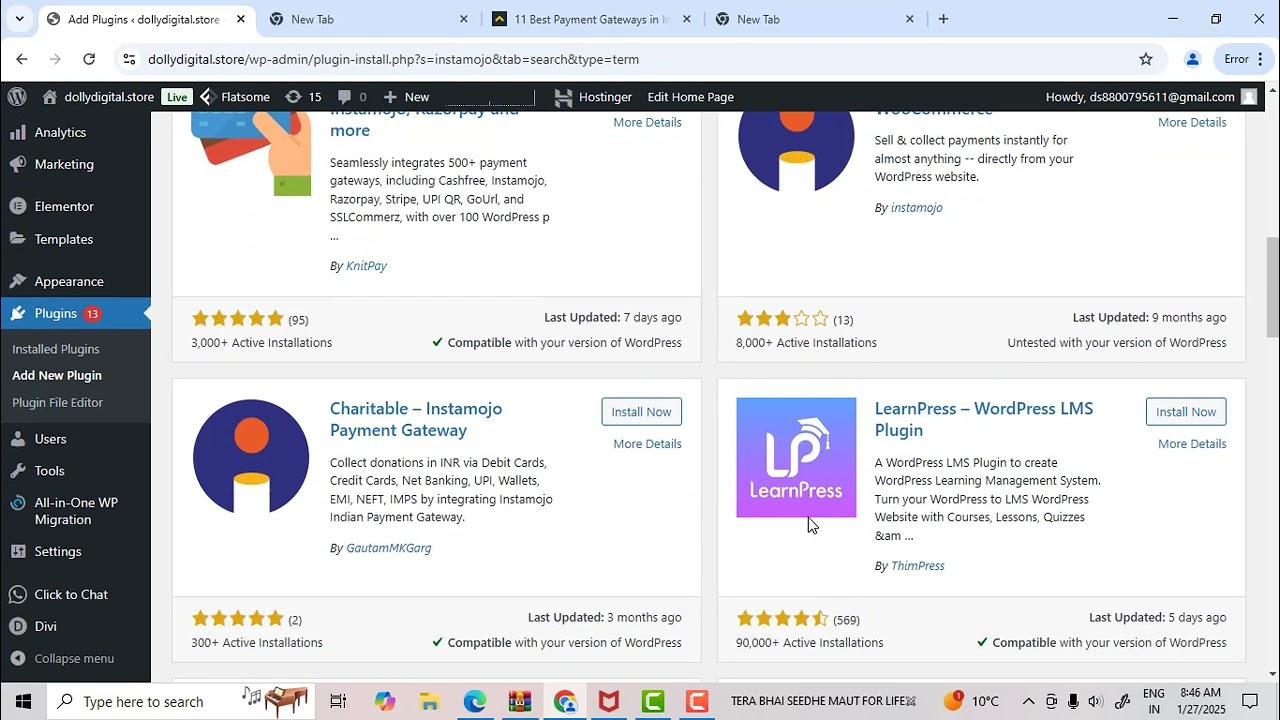This screenshot has width=1280, height=720.
Task: Open Plugin File Editor submenu
Action: click(x=57, y=402)
